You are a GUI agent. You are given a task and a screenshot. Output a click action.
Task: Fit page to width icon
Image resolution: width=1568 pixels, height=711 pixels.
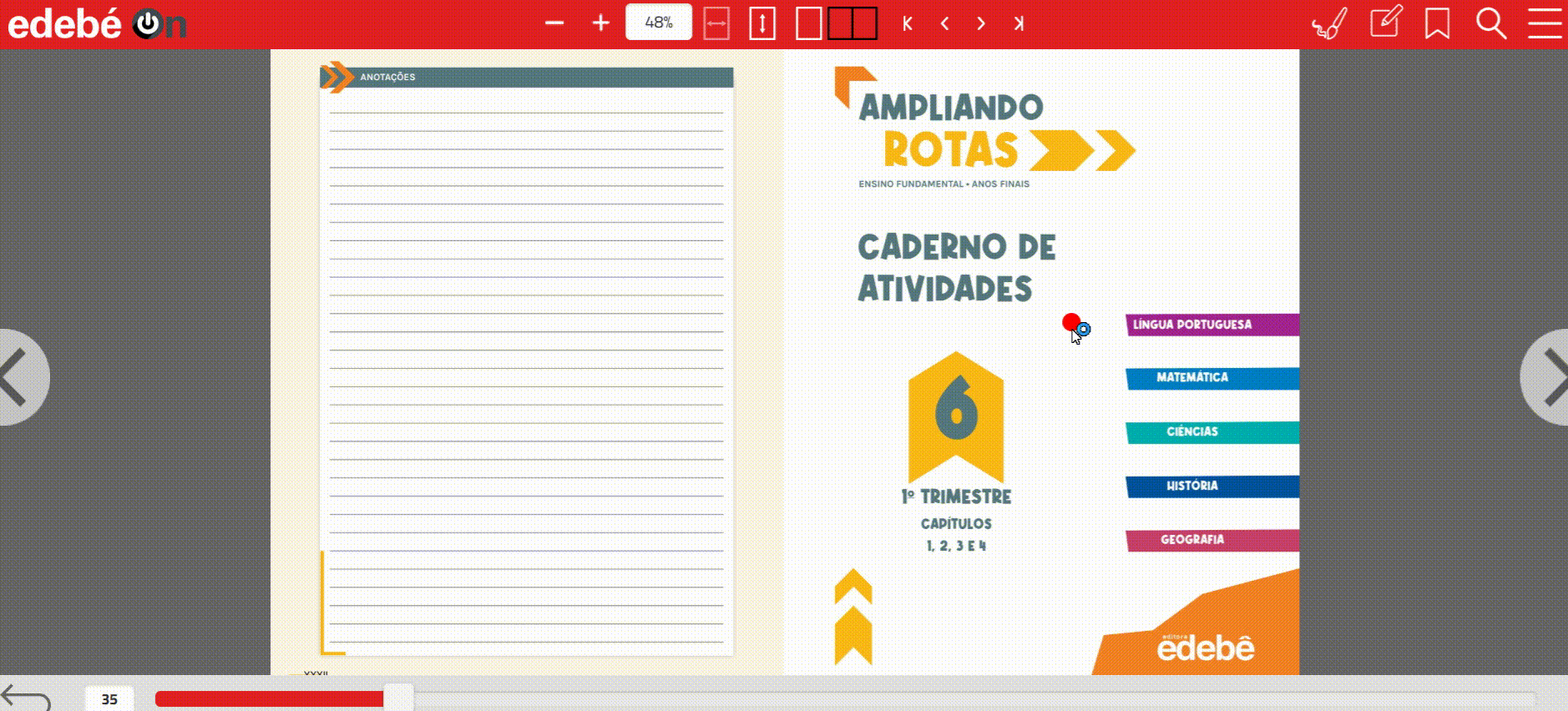point(716,23)
